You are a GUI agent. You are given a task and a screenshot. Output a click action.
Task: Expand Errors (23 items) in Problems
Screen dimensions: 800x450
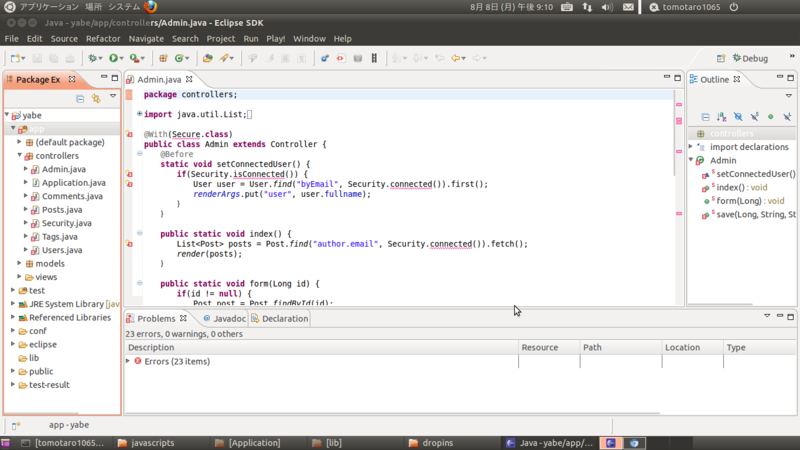click(128, 361)
